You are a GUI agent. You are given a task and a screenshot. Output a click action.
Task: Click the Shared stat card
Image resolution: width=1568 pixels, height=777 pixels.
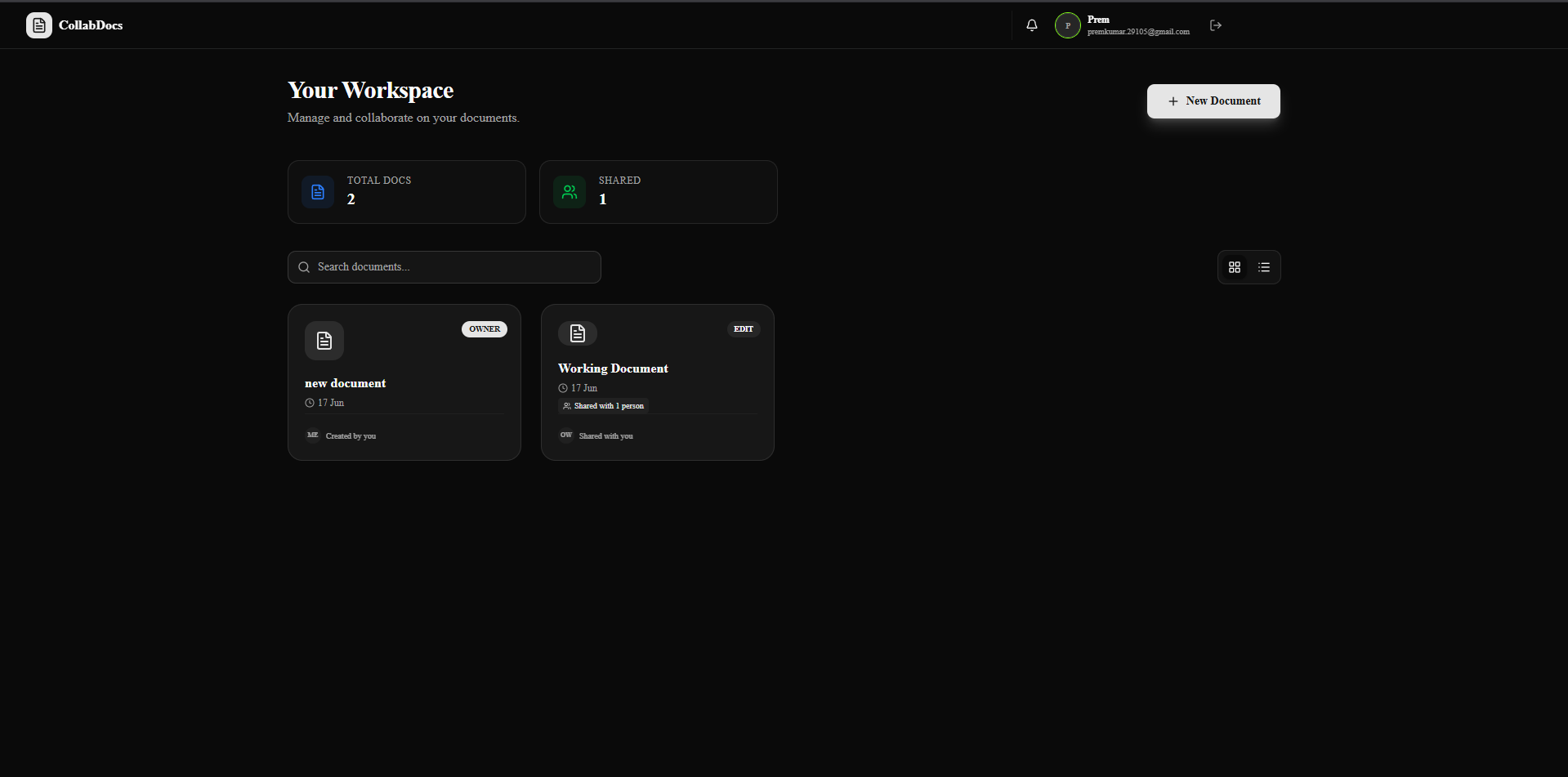(659, 192)
